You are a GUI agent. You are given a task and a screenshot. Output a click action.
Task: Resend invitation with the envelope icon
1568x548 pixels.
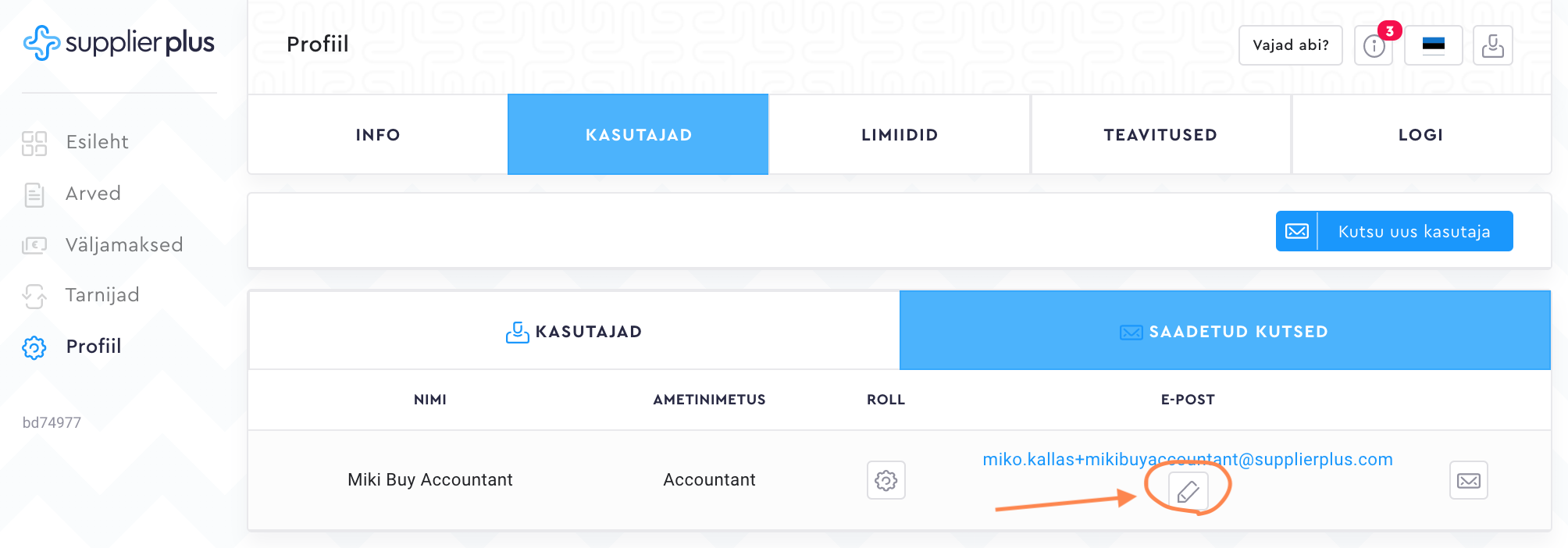[x=1468, y=480]
